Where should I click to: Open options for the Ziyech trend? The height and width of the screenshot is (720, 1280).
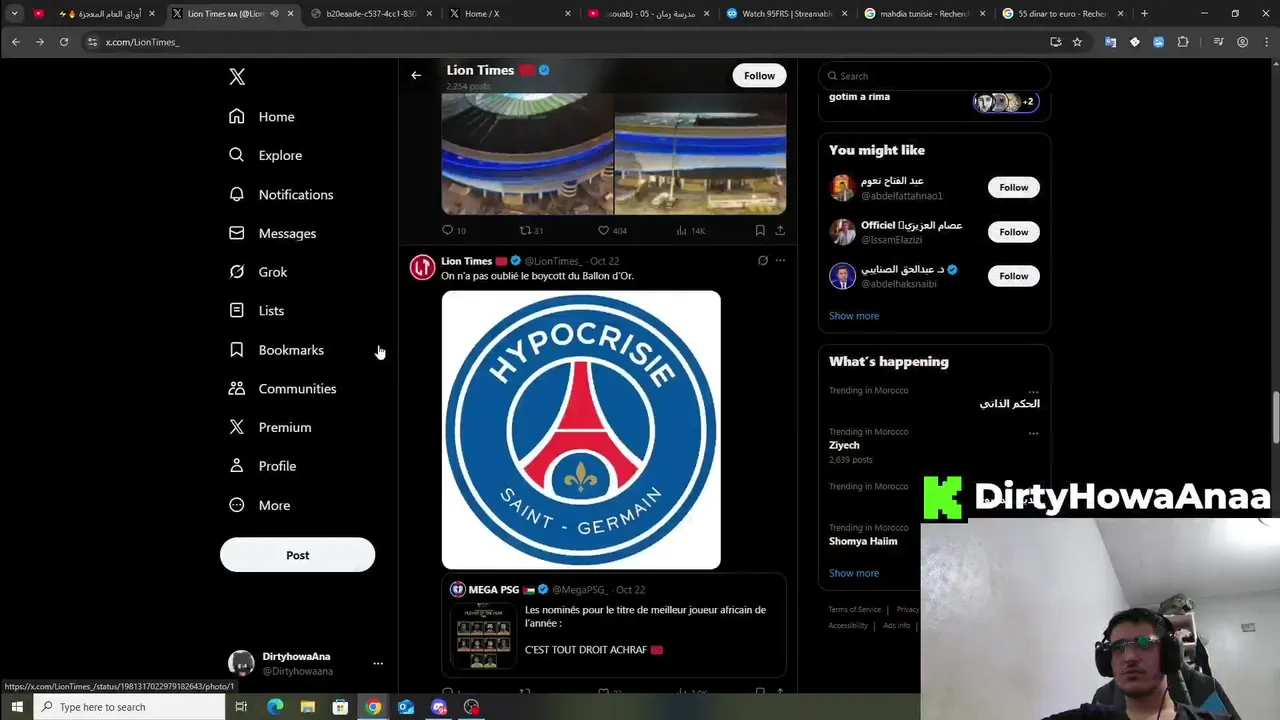[1033, 433]
